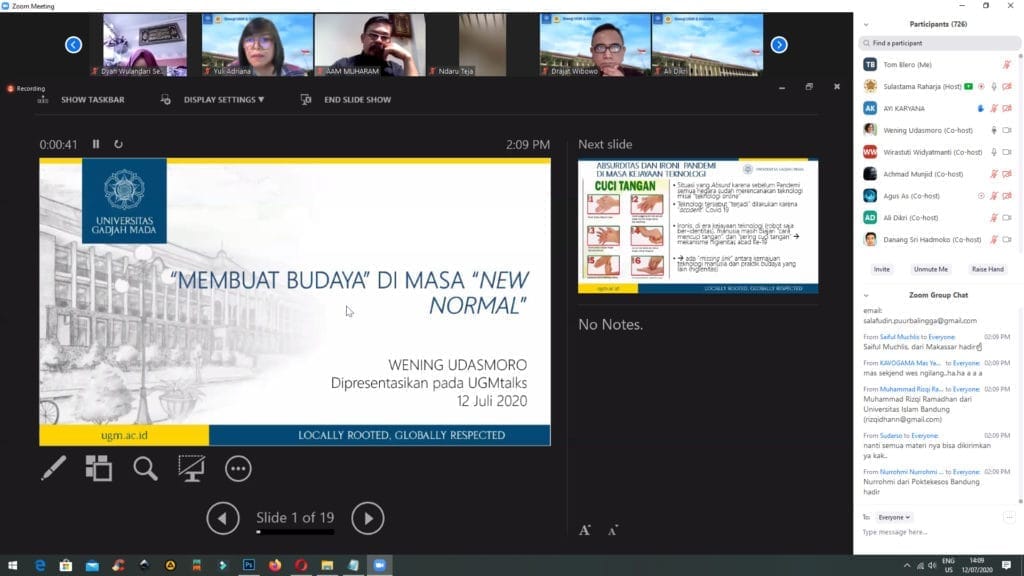Viewport: 1024px width, 576px height.
Task: Click Show Taskbar in presenter view
Action: click(92, 100)
